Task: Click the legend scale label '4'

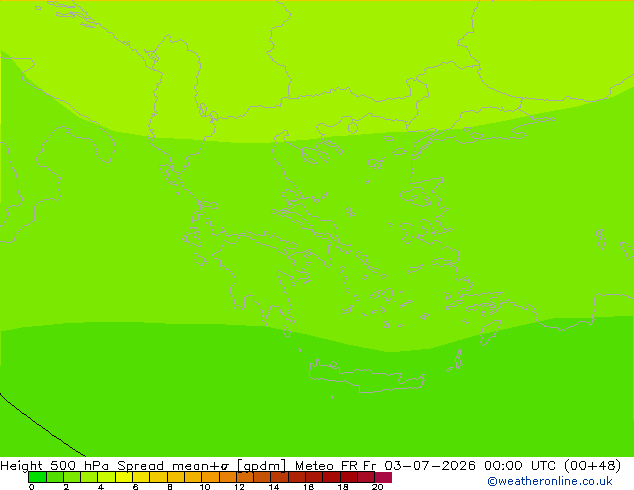Action: point(101,487)
